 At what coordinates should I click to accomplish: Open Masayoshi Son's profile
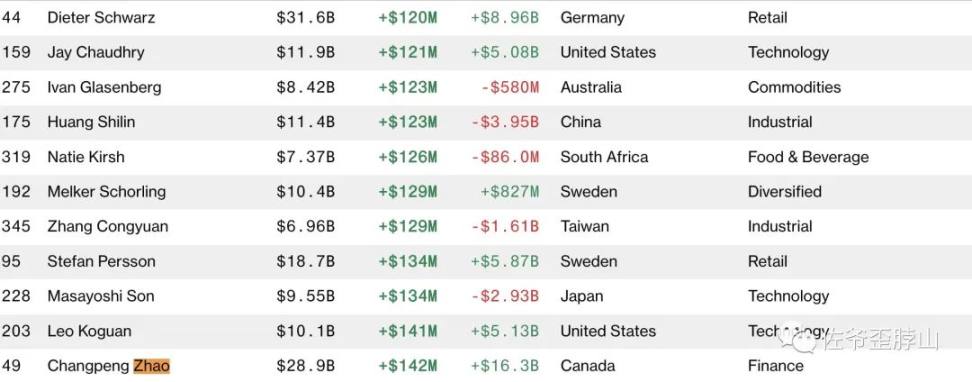[x=101, y=296]
